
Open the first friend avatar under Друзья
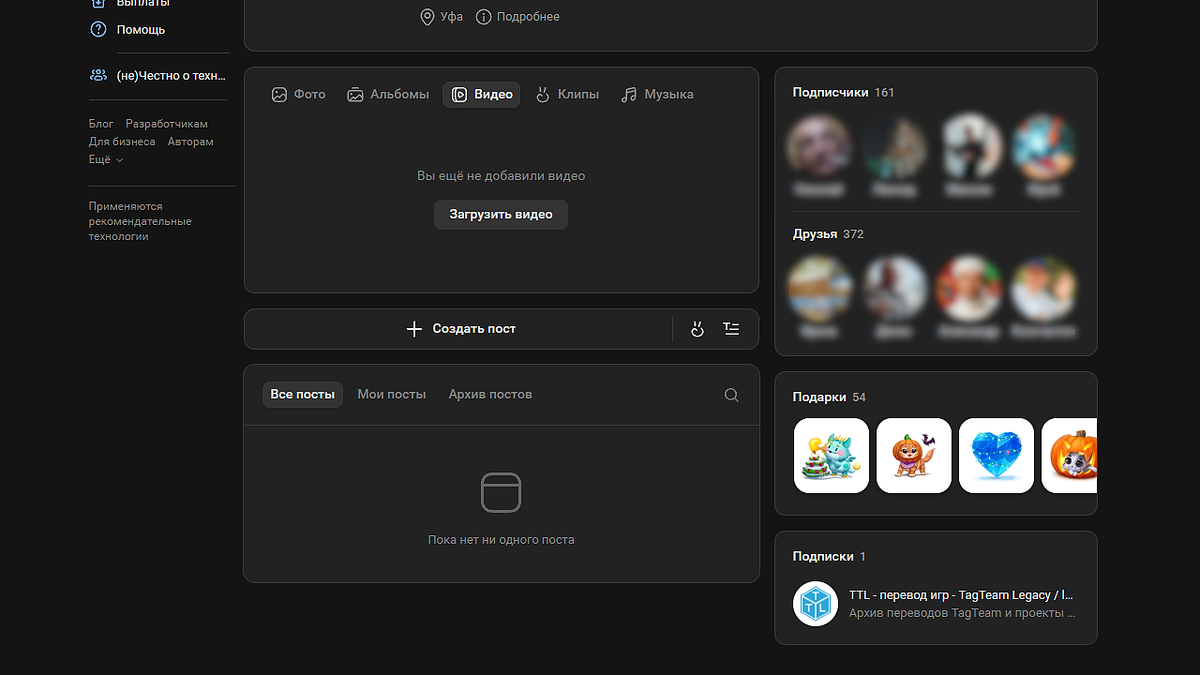(x=819, y=287)
